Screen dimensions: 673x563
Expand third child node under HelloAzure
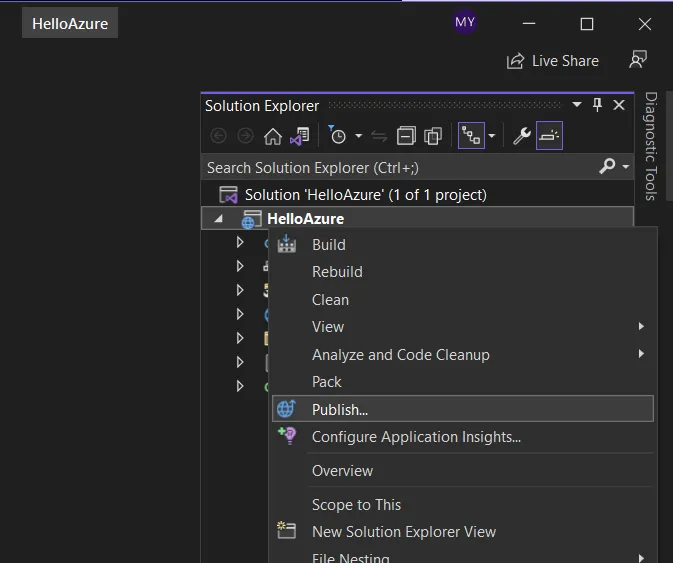pyautogui.click(x=240, y=290)
